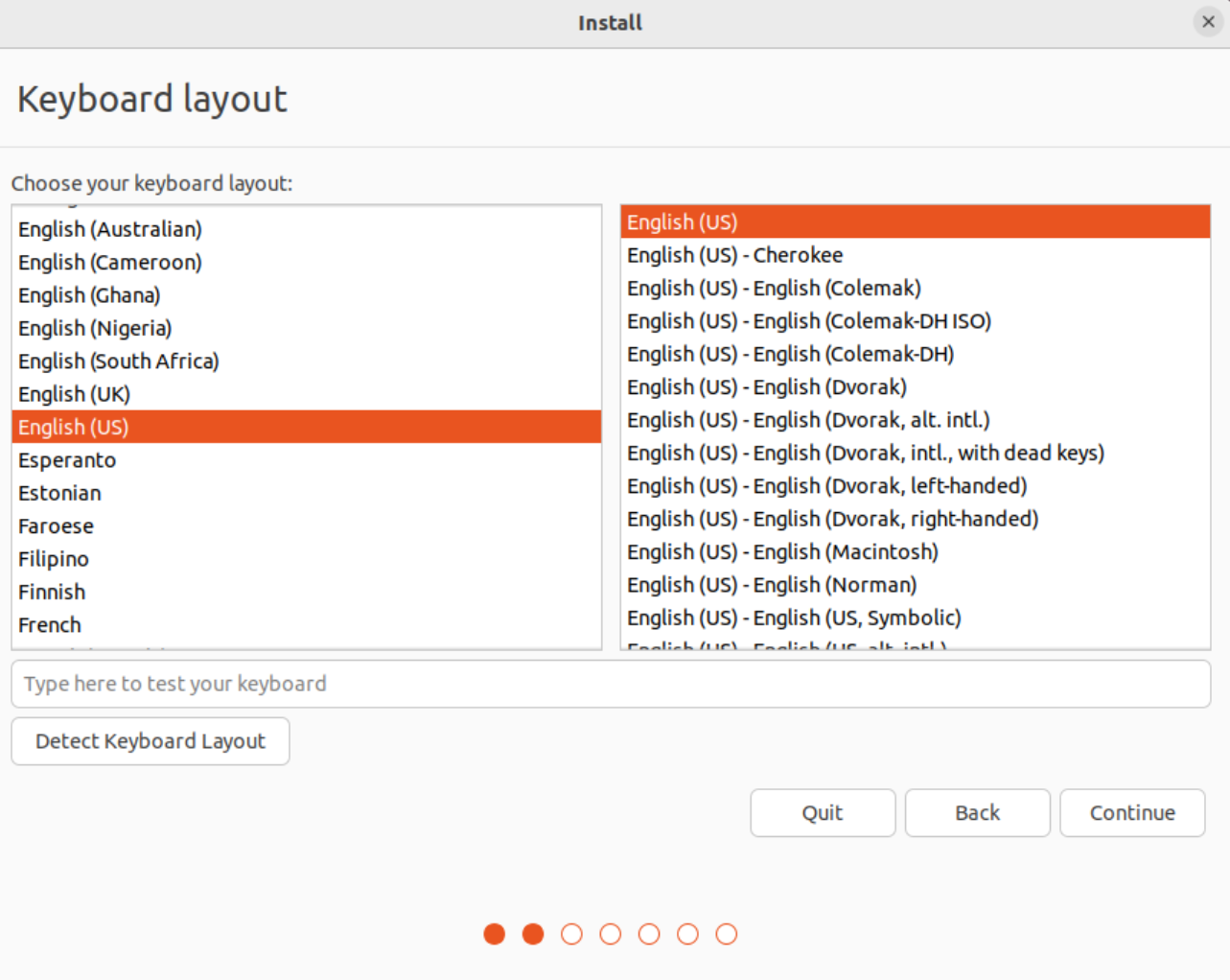Viewport: 1230px width, 980px height.
Task: Quit the installer
Action: [x=823, y=813]
